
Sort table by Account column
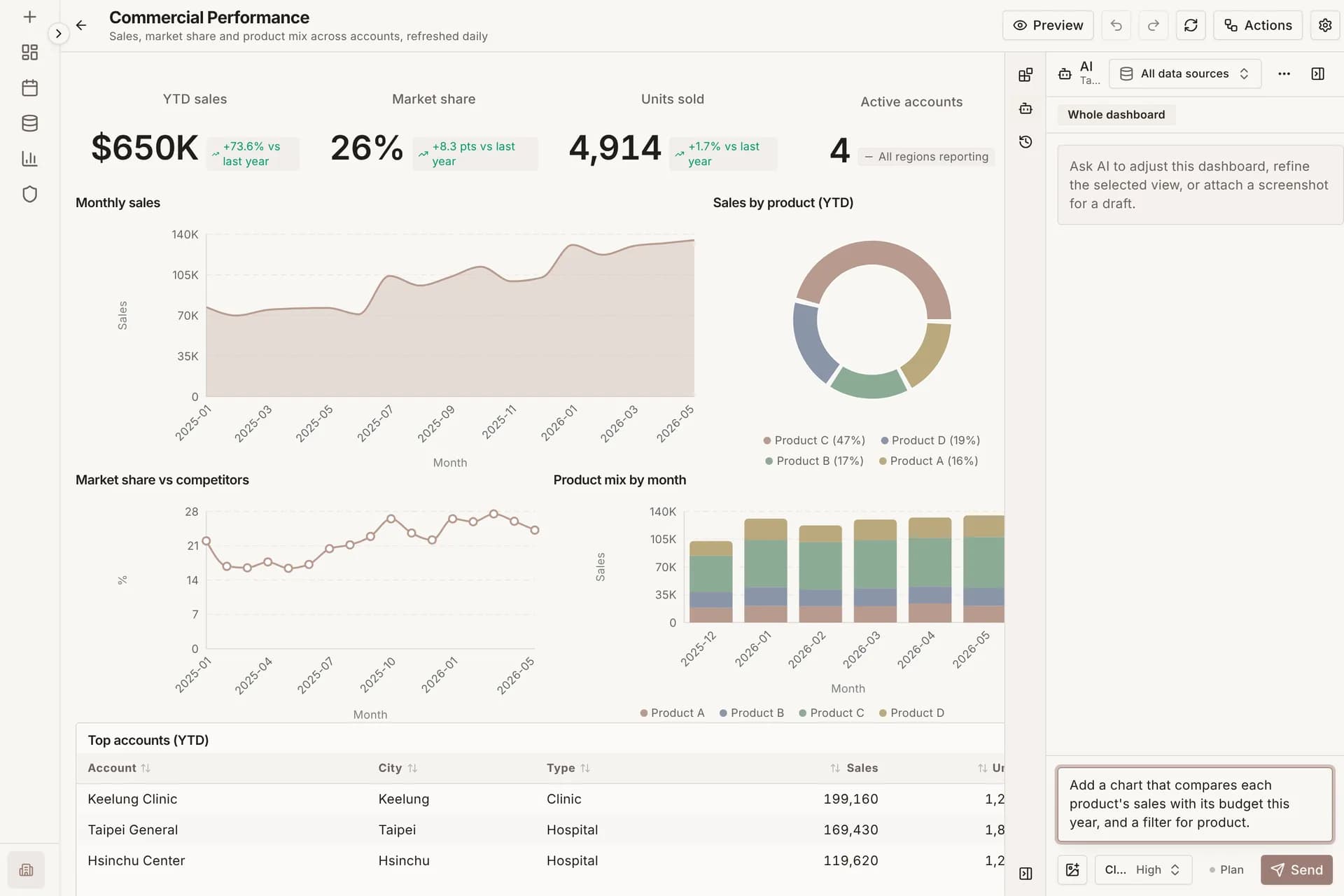[119, 768]
